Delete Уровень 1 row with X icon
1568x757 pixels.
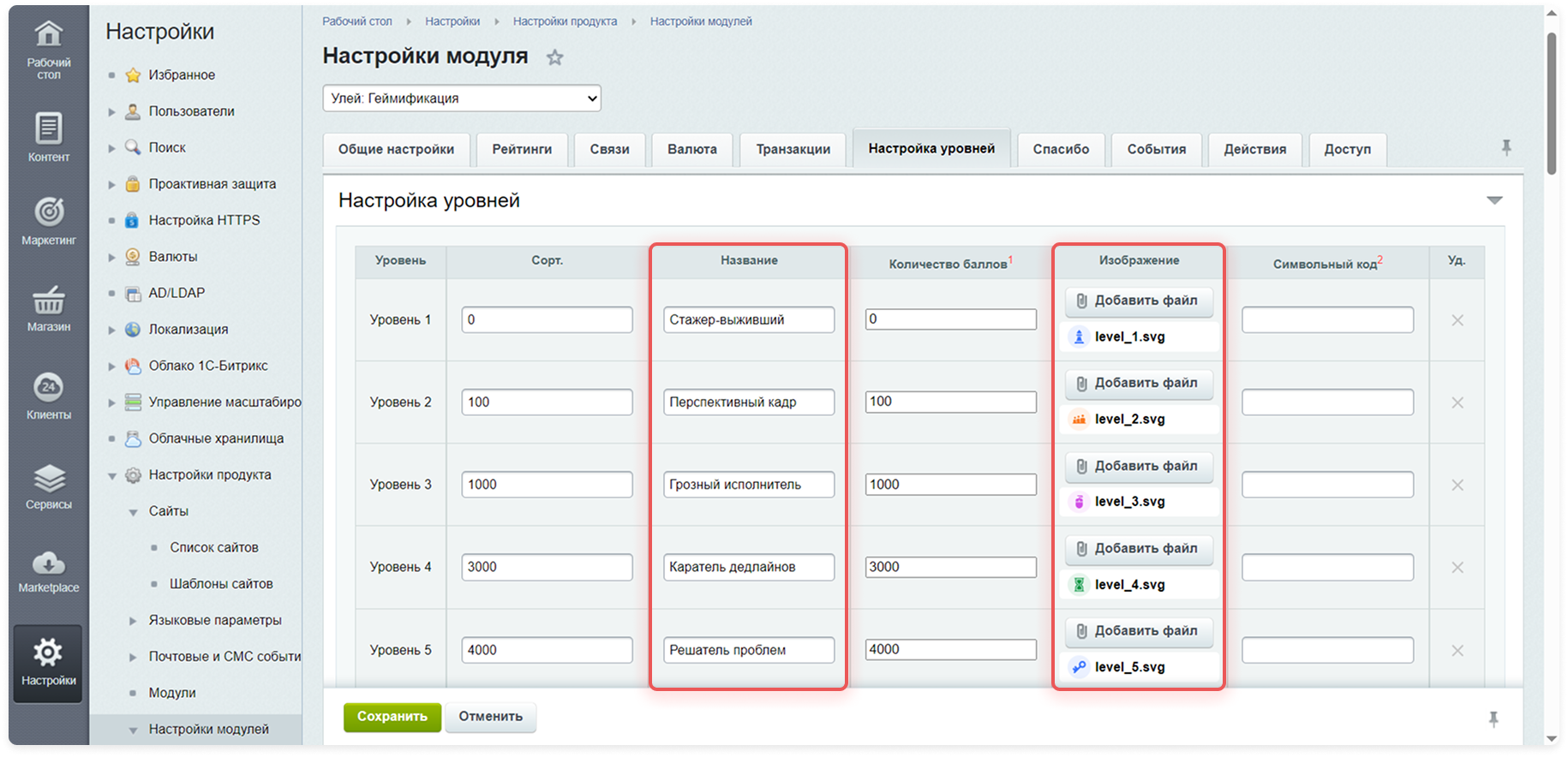1457,320
